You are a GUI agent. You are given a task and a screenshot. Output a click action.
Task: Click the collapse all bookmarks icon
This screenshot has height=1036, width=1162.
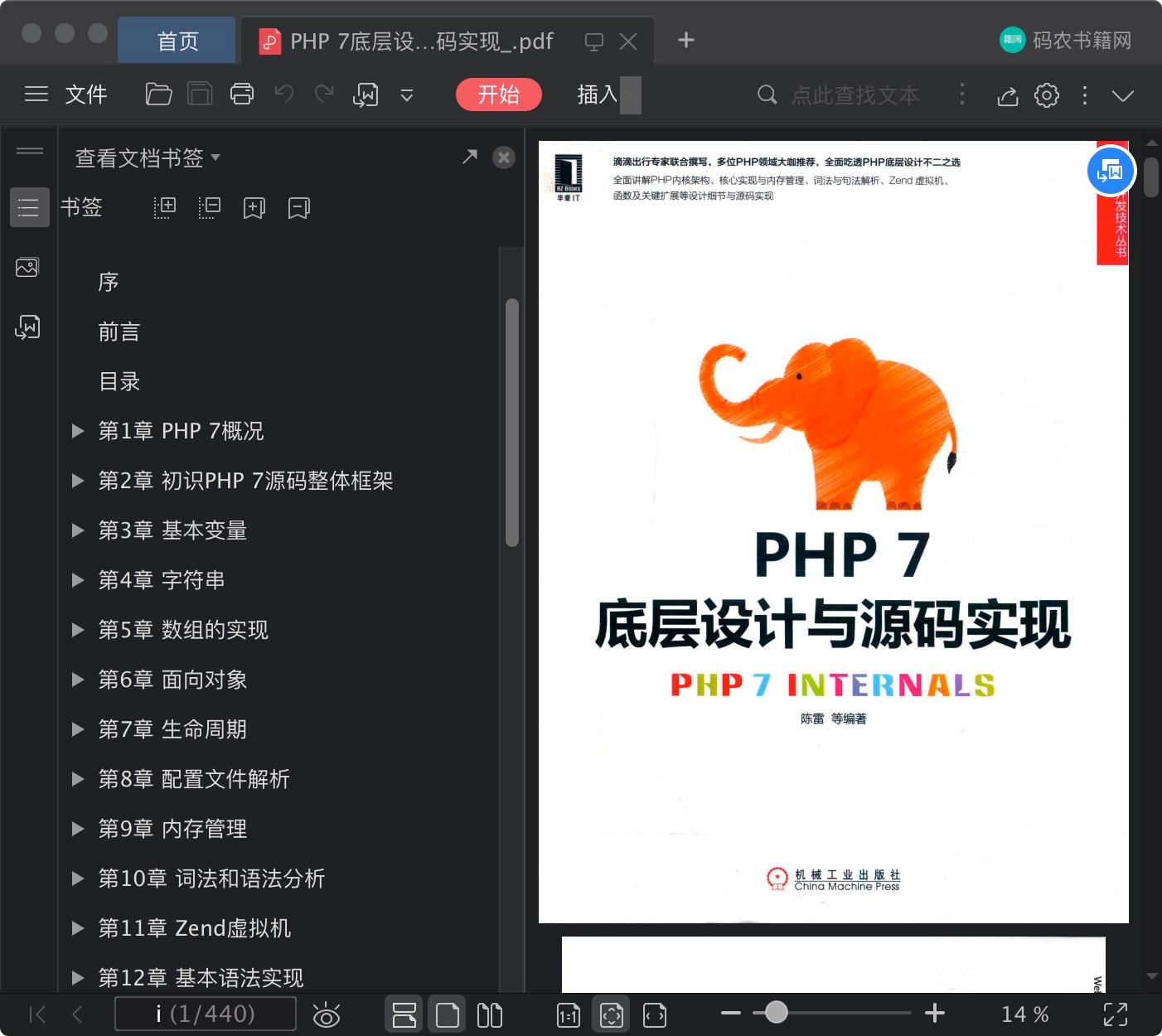[210, 207]
